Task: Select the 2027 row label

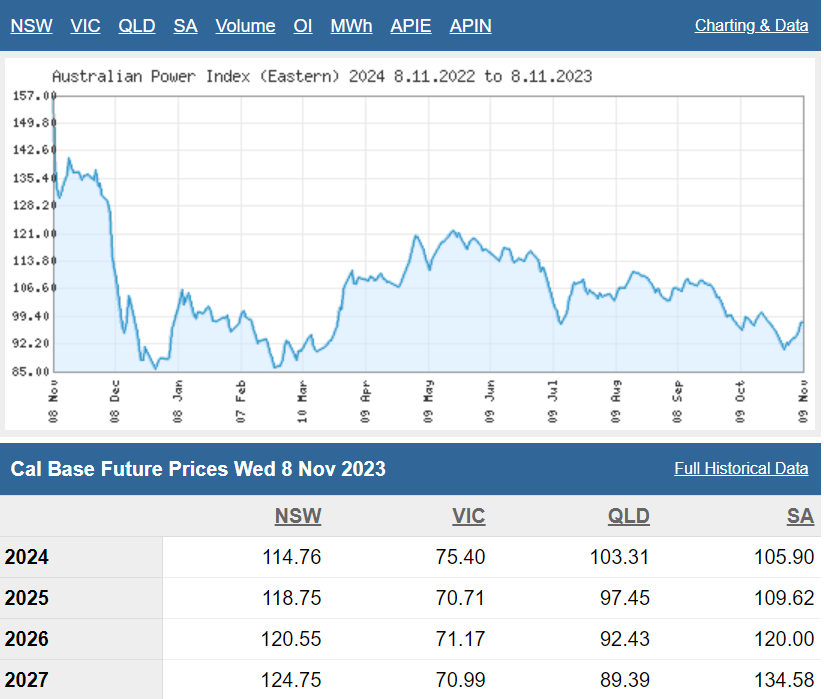Action: 27,681
